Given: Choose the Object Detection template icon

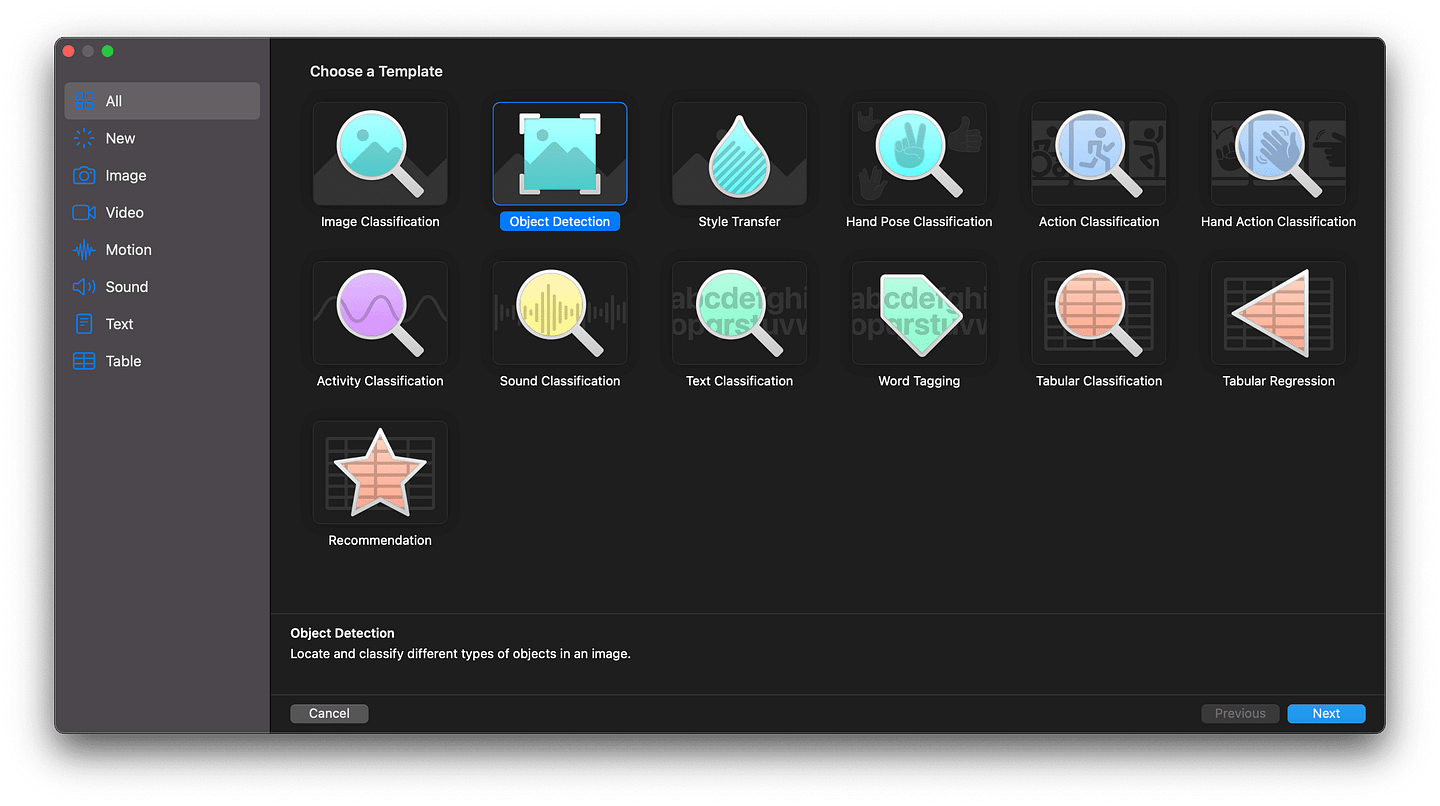Looking at the screenshot, I should coord(560,154).
